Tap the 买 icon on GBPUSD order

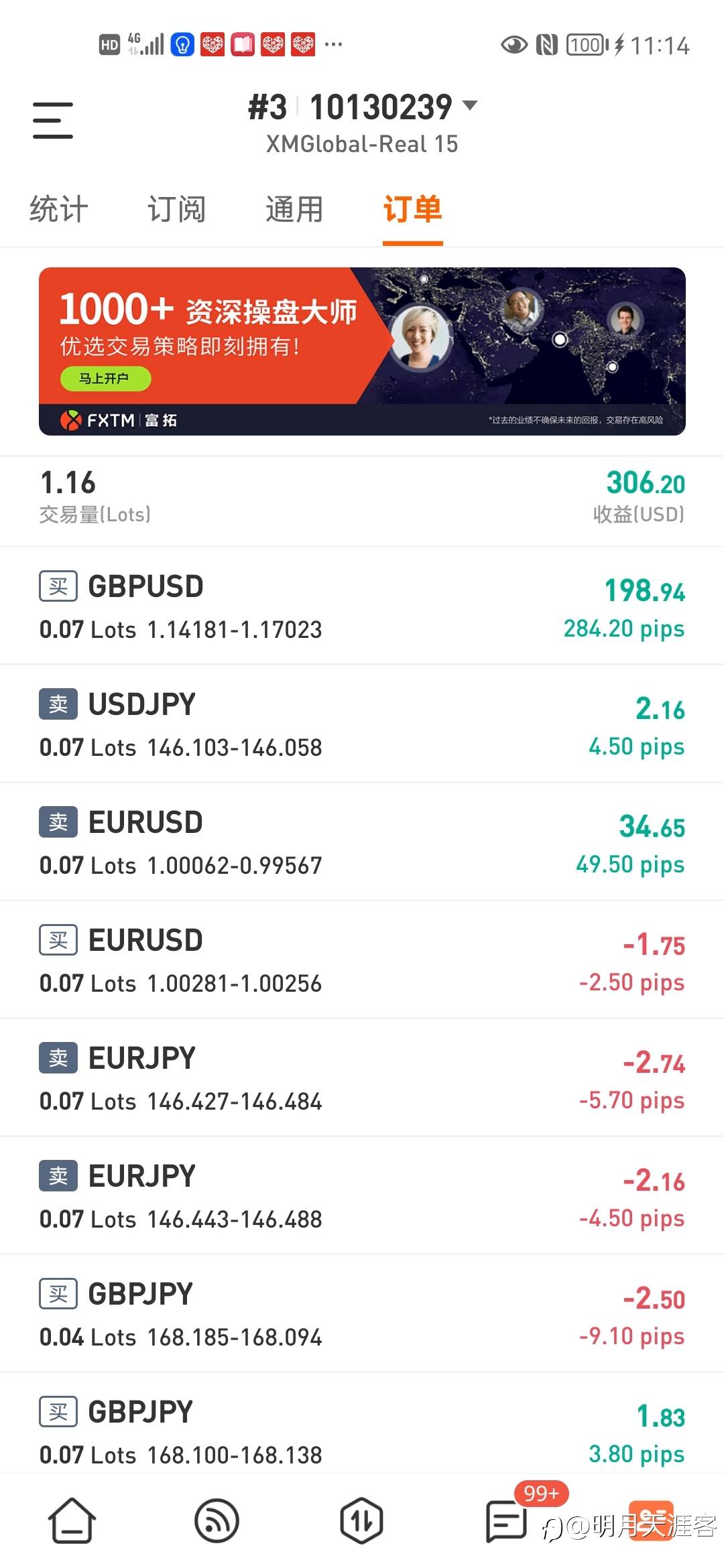(58, 587)
